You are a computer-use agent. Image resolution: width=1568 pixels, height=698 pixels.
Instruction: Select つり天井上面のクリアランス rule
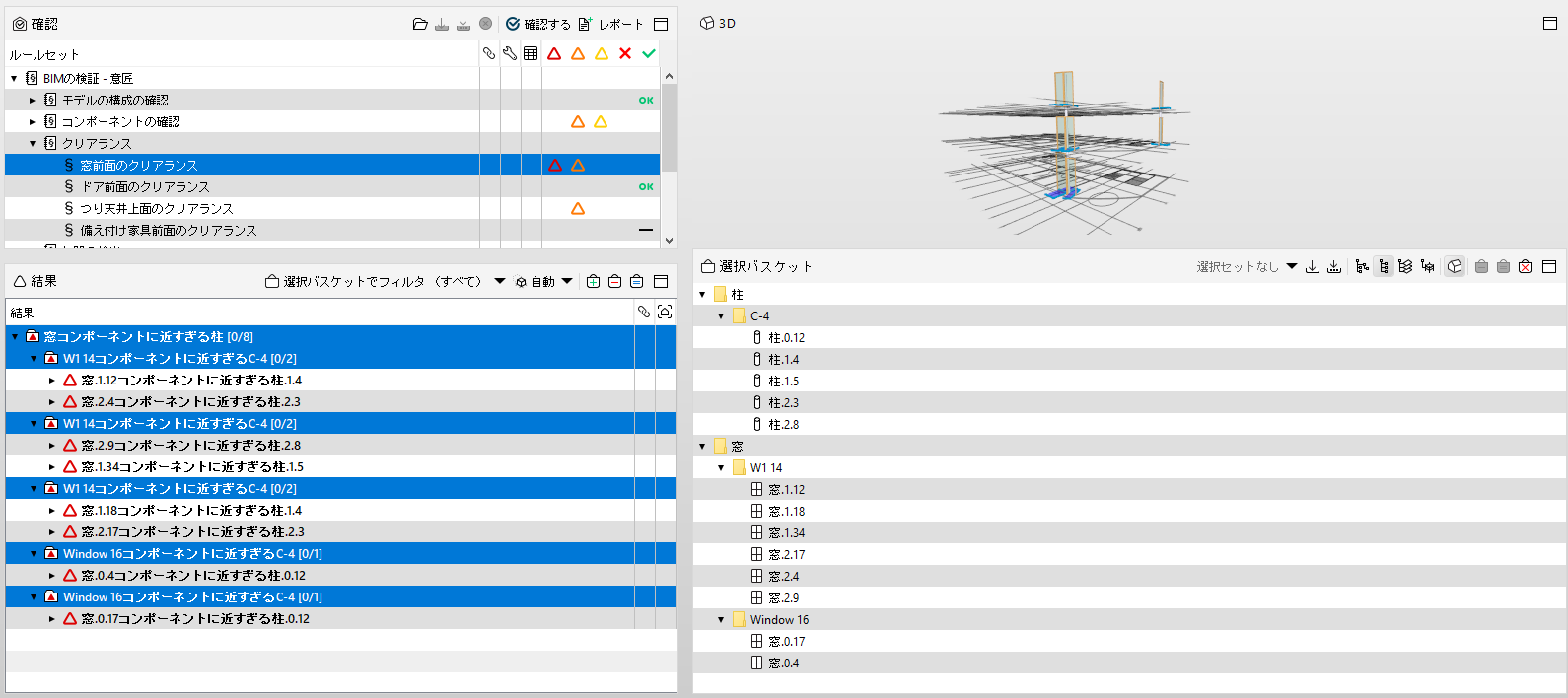click(x=332, y=208)
